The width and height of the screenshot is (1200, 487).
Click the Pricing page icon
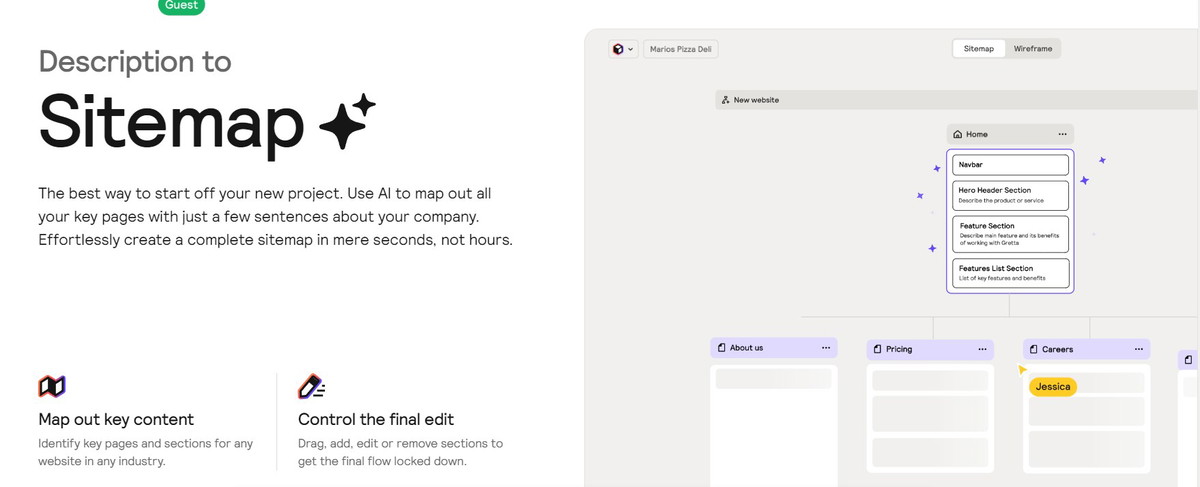pos(877,349)
